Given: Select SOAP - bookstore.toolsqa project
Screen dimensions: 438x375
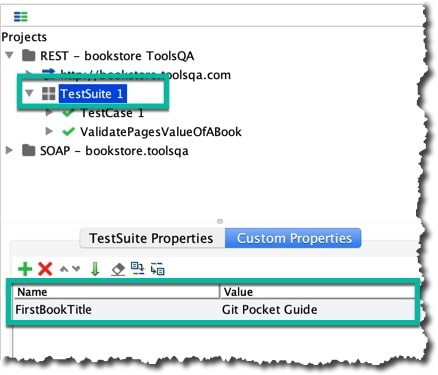Looking at the screenshot, I should tap(114, 151).
